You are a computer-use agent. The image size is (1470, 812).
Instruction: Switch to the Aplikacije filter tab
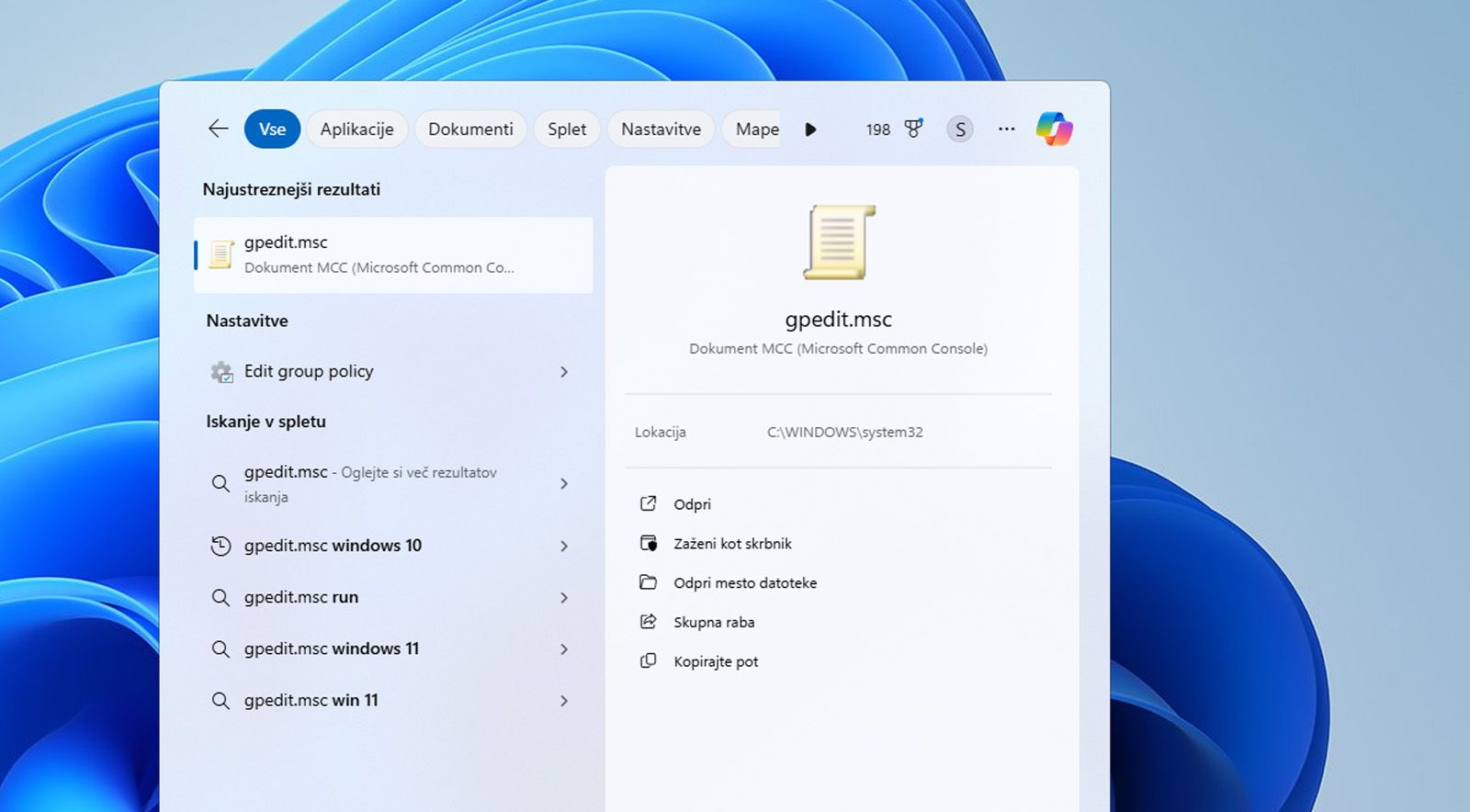click(356, 130)
